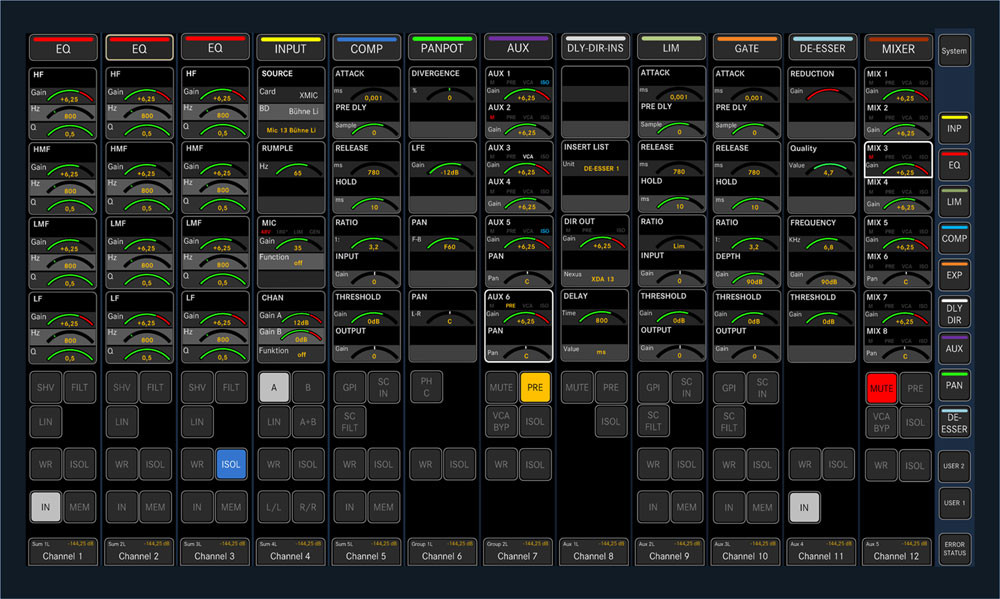Open the SOURCE panel in Channel 4
1000x599 pixels.
(x=290, y=102)
